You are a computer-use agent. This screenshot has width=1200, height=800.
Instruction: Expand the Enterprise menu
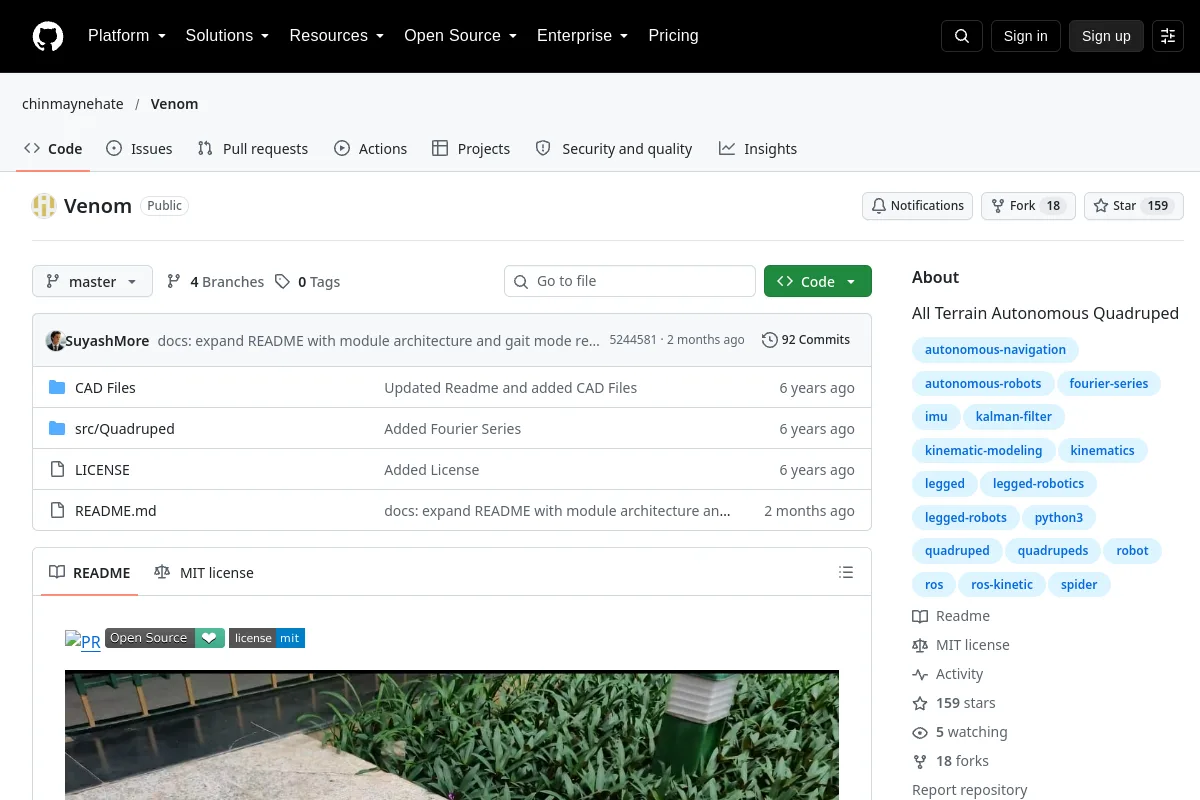(x=583, y=36)
